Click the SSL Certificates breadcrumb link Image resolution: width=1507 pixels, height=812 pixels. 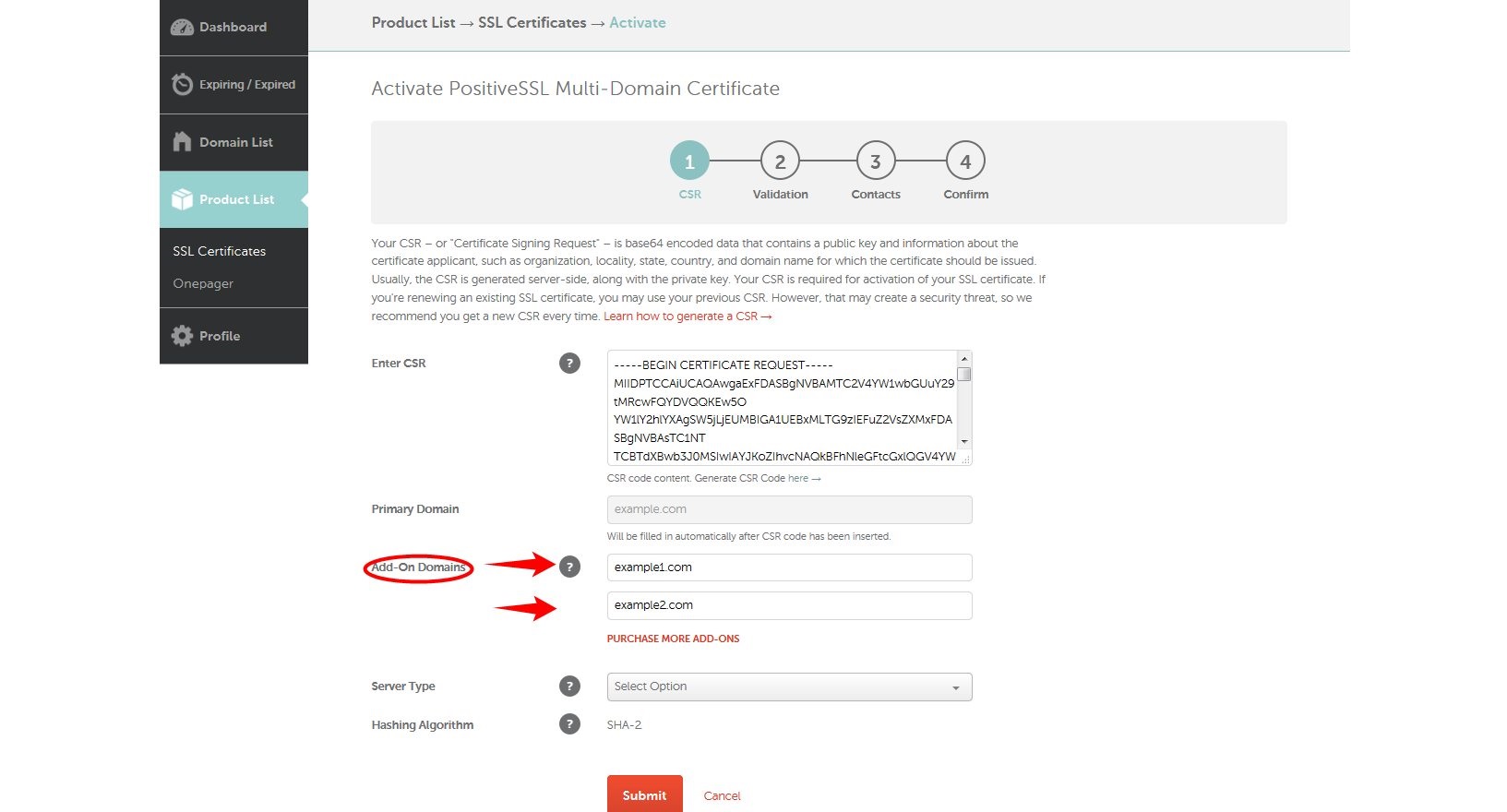[x=532, y=22]
